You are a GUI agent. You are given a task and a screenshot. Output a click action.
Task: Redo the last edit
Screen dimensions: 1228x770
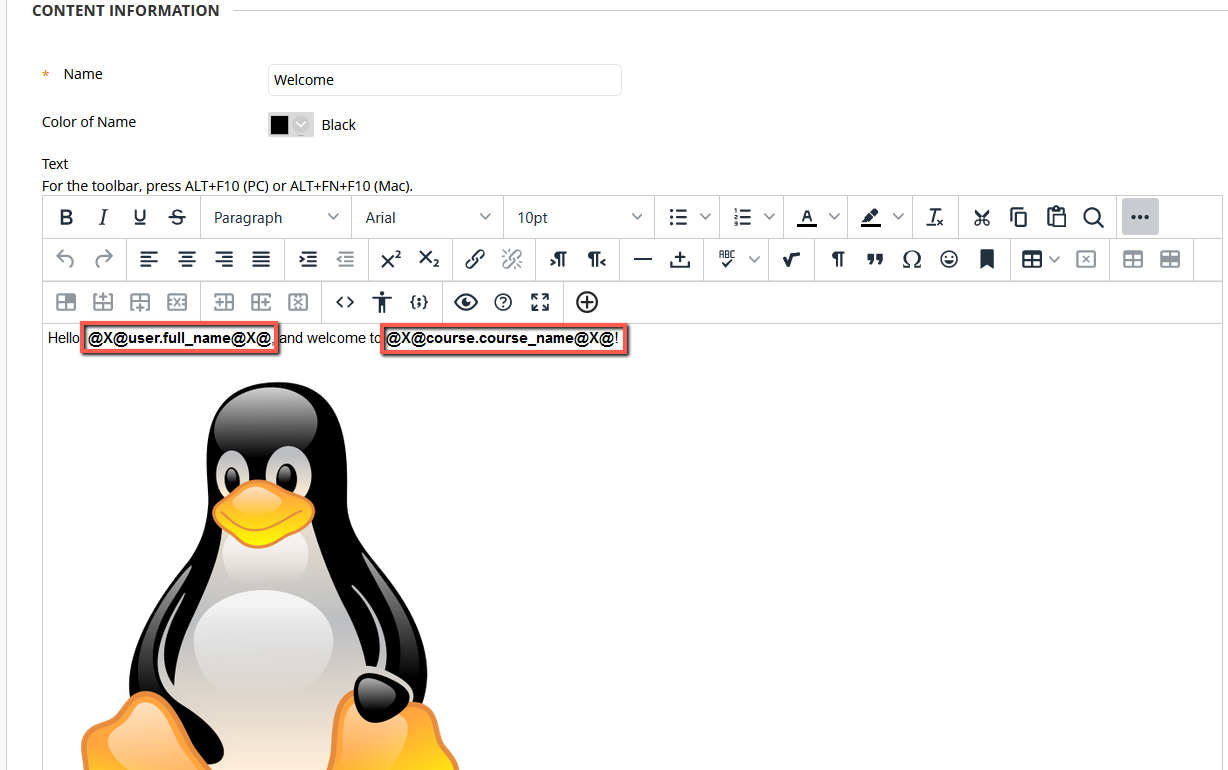pos(103,259)
